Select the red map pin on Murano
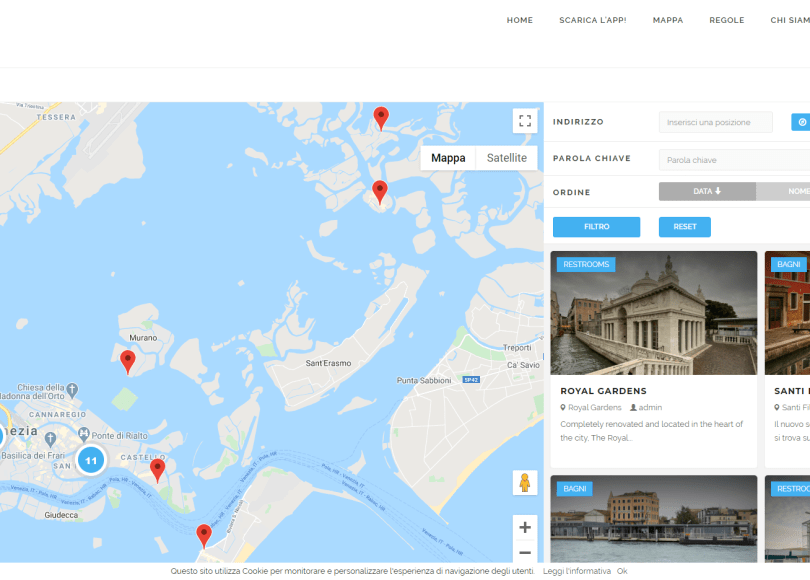Screen dimensions: 810x580 [128, 361]
